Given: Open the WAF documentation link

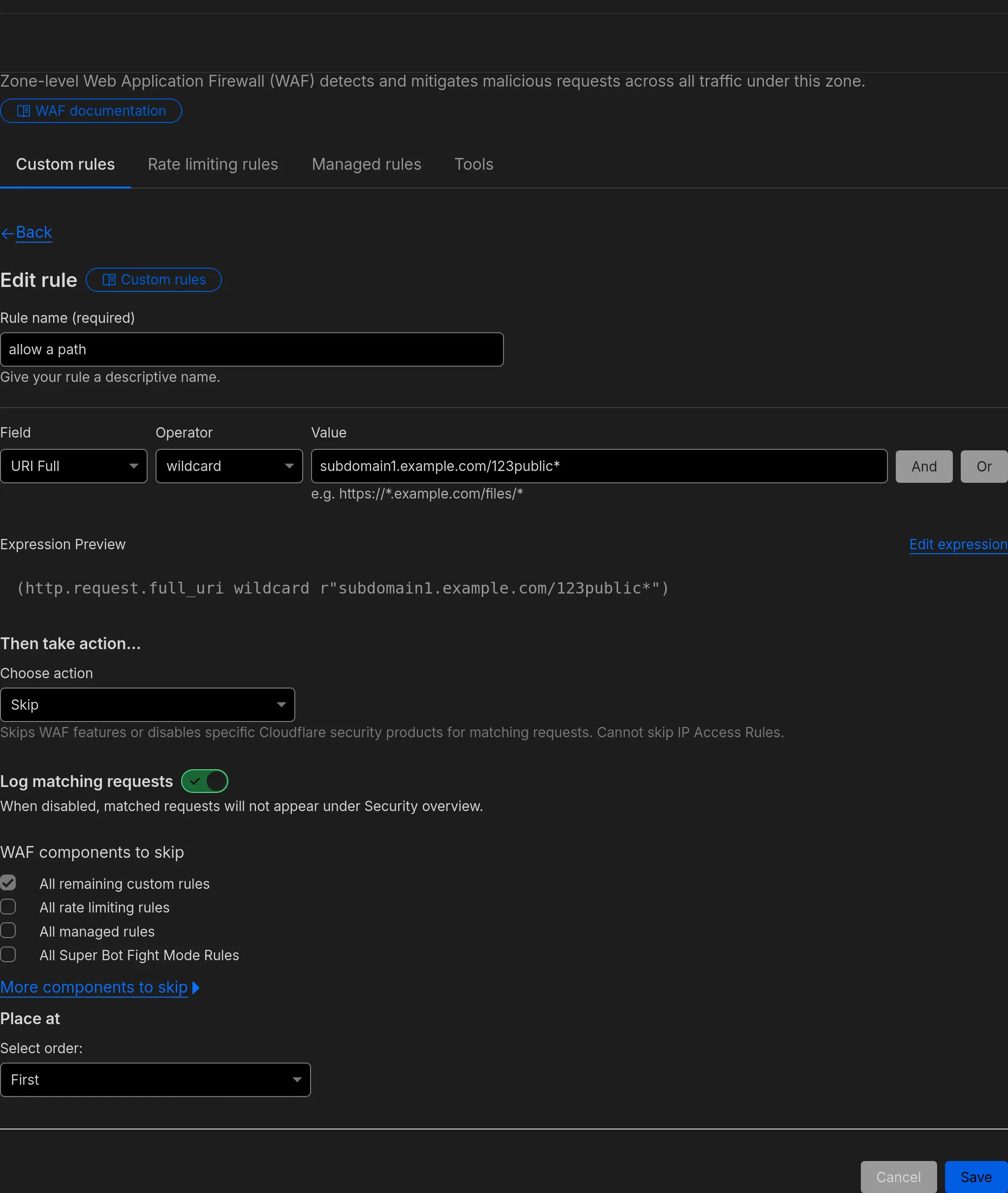Looking at the screenshot, I should click(x=92, y=111).
